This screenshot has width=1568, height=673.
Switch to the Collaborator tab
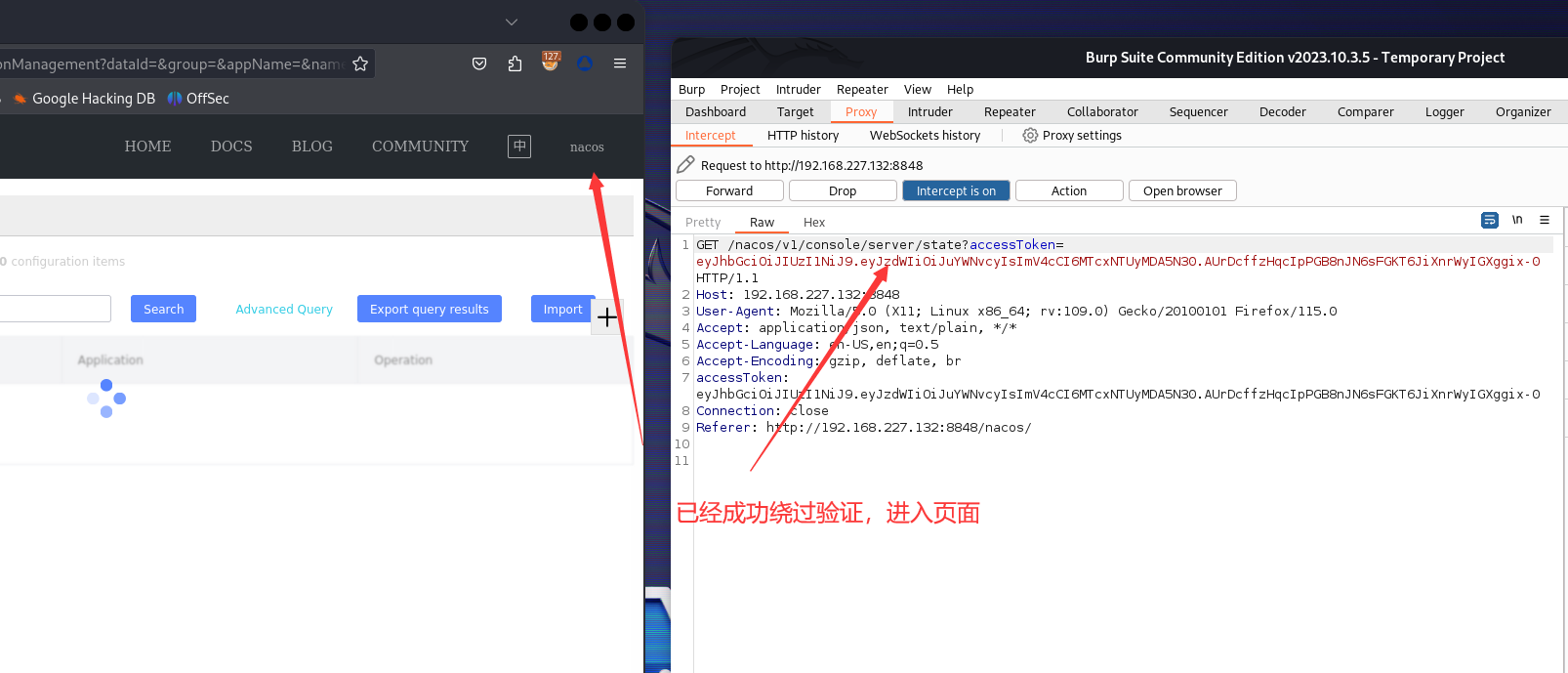[x=1102, y=112]
